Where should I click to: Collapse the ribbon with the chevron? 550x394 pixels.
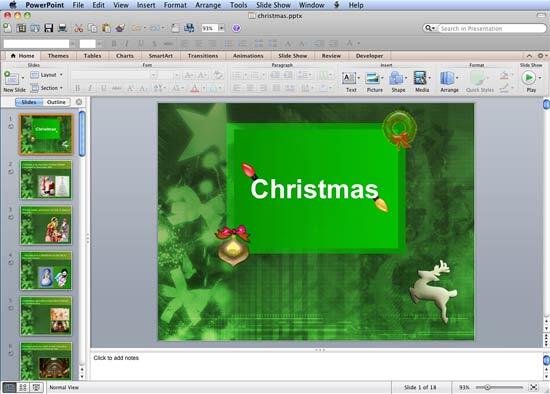tap(529, 56)
